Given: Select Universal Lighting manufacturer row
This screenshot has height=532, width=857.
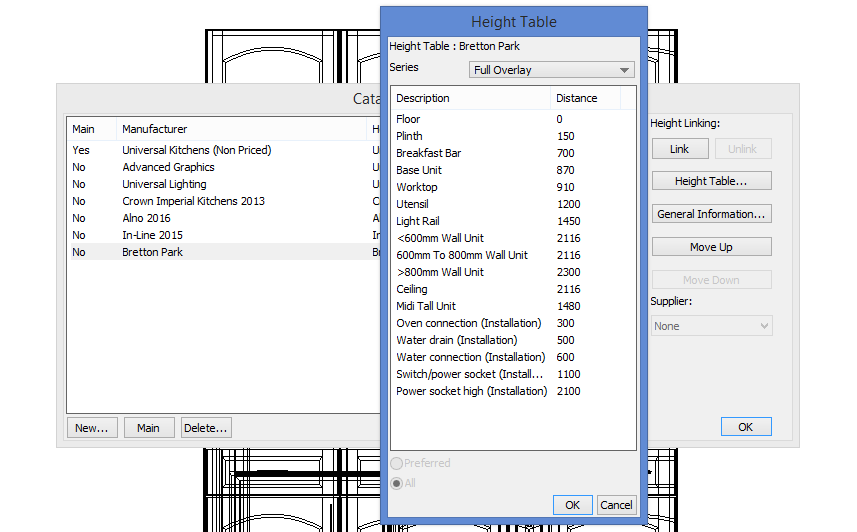Looking at the screenshot, I should coord(225,184).
